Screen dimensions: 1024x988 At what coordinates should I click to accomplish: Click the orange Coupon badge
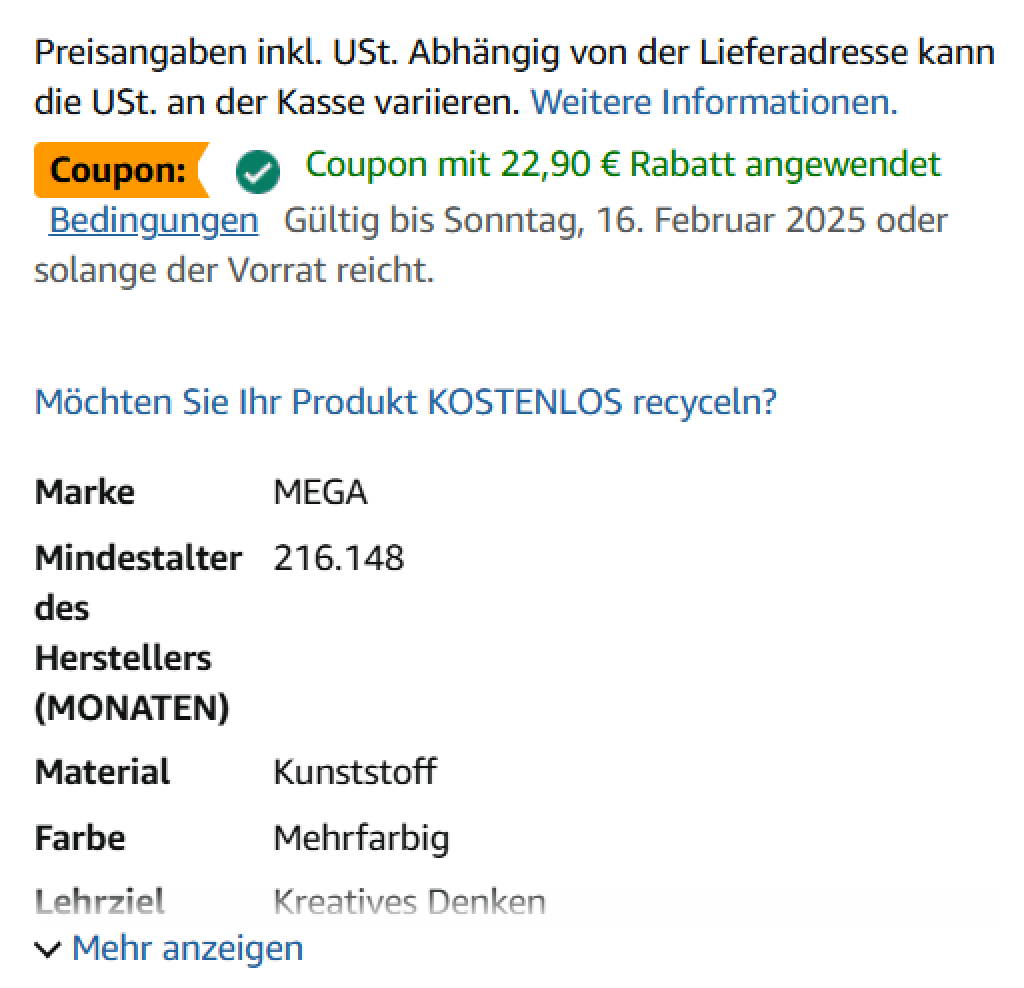coord(119,171)
